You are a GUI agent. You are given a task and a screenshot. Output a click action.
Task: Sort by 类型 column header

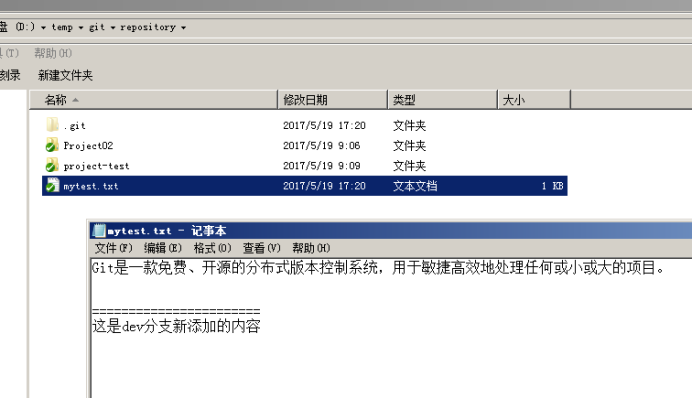[x=442, y=100]
